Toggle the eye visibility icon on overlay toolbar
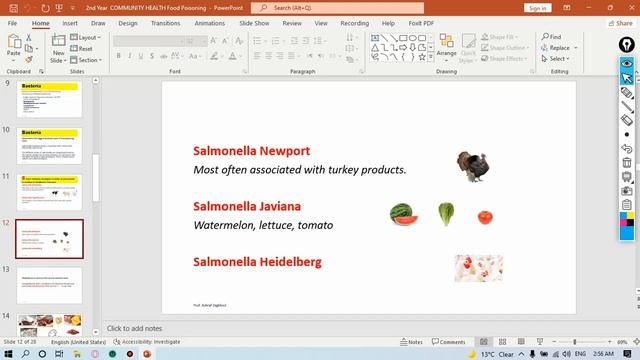Viewport: 640px width, 360px height. [x=627, y=64]
